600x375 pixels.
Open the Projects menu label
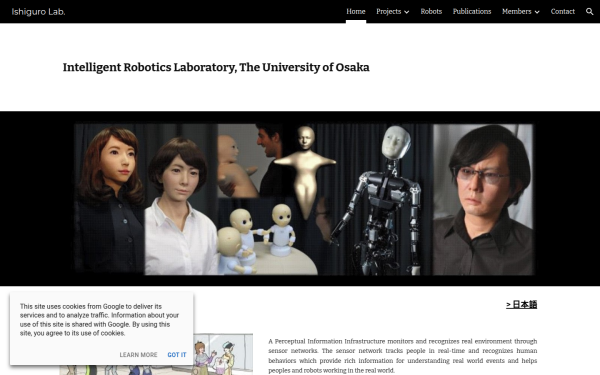[x=388, y=11]
